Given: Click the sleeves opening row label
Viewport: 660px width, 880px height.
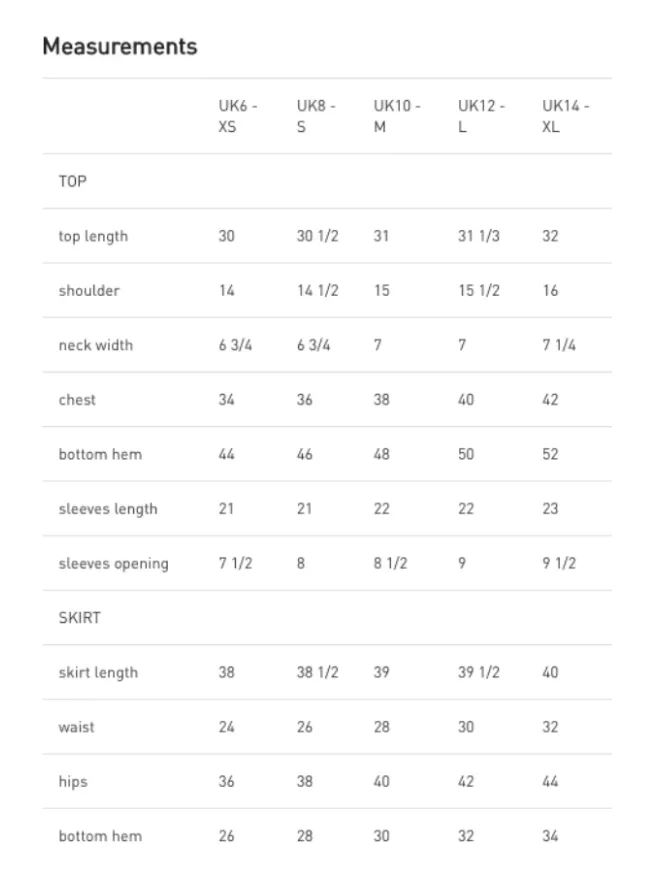Looking at the screenshot, I should coord(113,563).
